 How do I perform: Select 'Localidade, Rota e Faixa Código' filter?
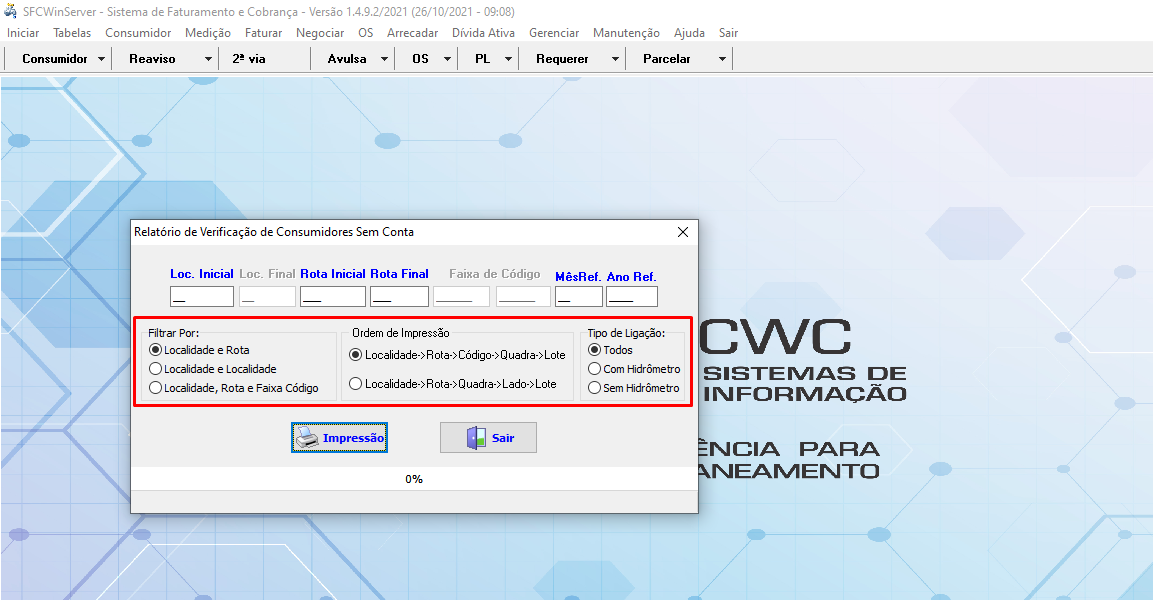(x=155, y=388)
